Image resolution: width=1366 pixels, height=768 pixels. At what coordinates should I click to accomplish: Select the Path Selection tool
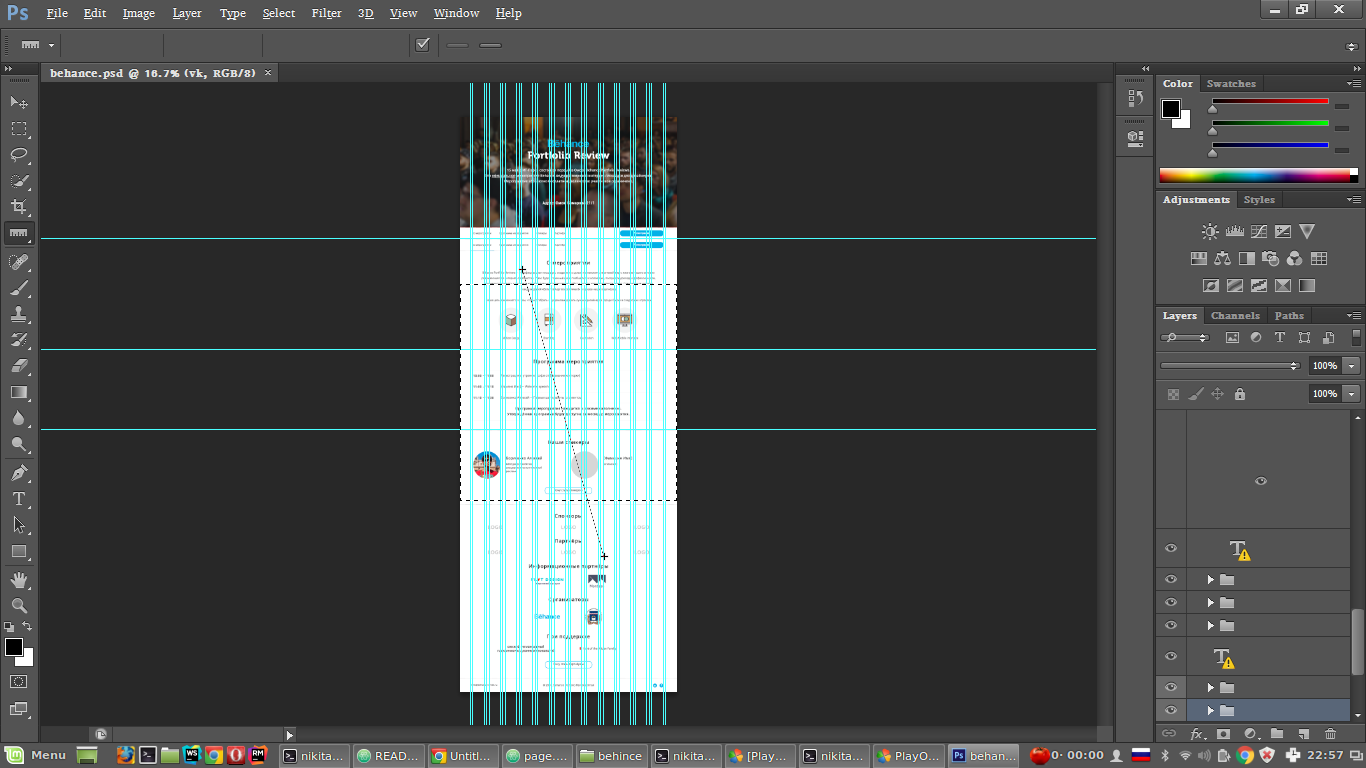[19, 525]
